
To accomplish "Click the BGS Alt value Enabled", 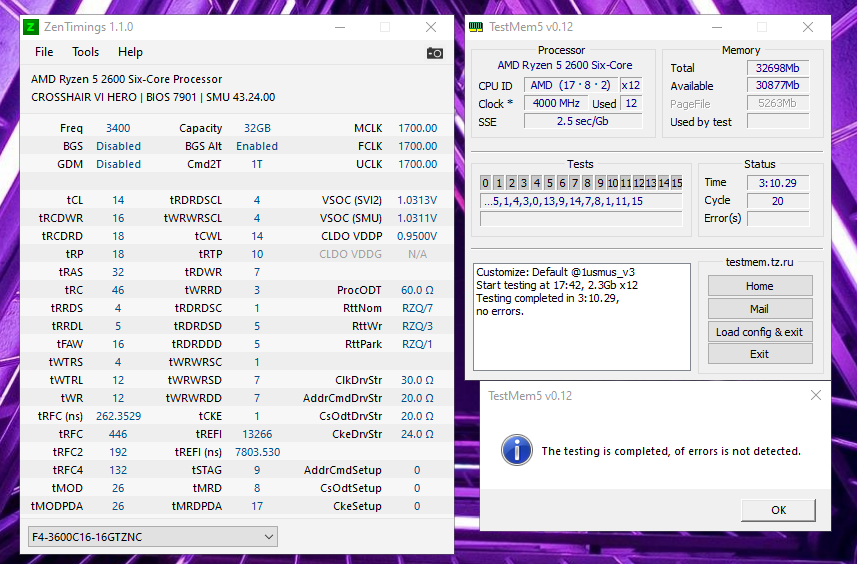I will (257, 146).
